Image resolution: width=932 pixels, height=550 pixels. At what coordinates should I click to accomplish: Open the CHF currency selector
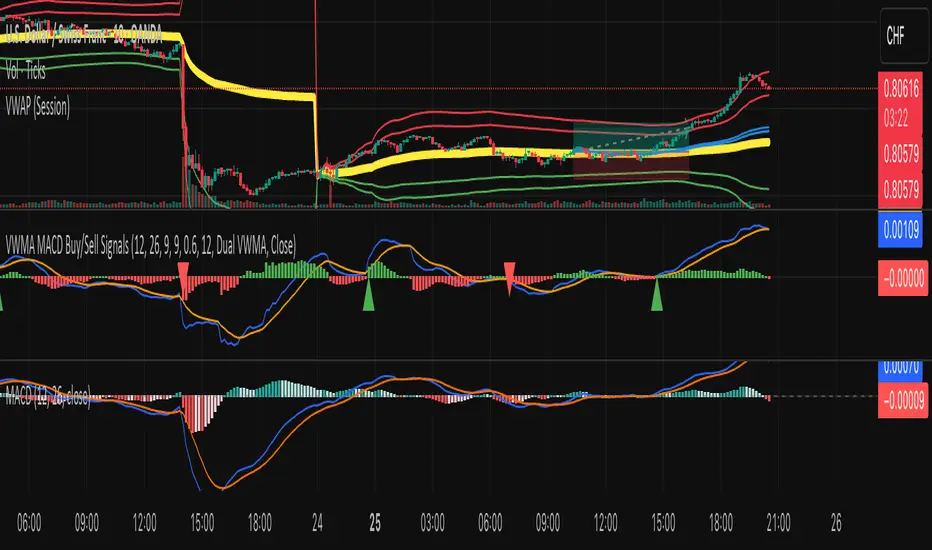tap(904, 36)
